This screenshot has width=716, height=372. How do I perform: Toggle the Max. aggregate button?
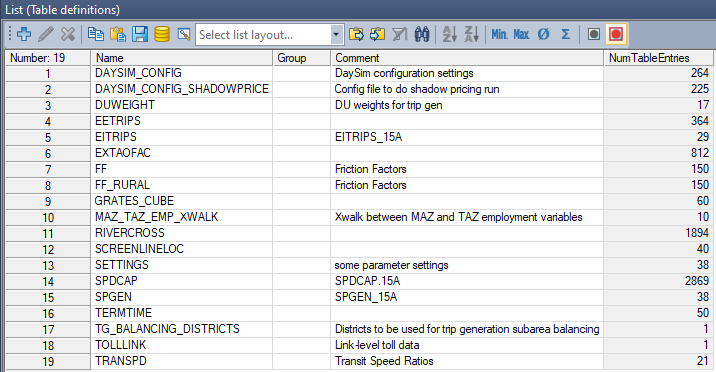(521, 34)
